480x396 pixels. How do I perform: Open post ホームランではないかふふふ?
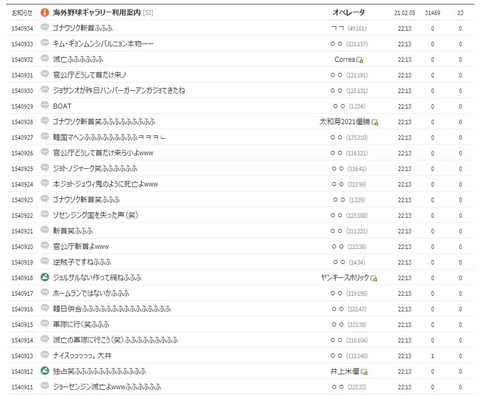coord(91,293)
